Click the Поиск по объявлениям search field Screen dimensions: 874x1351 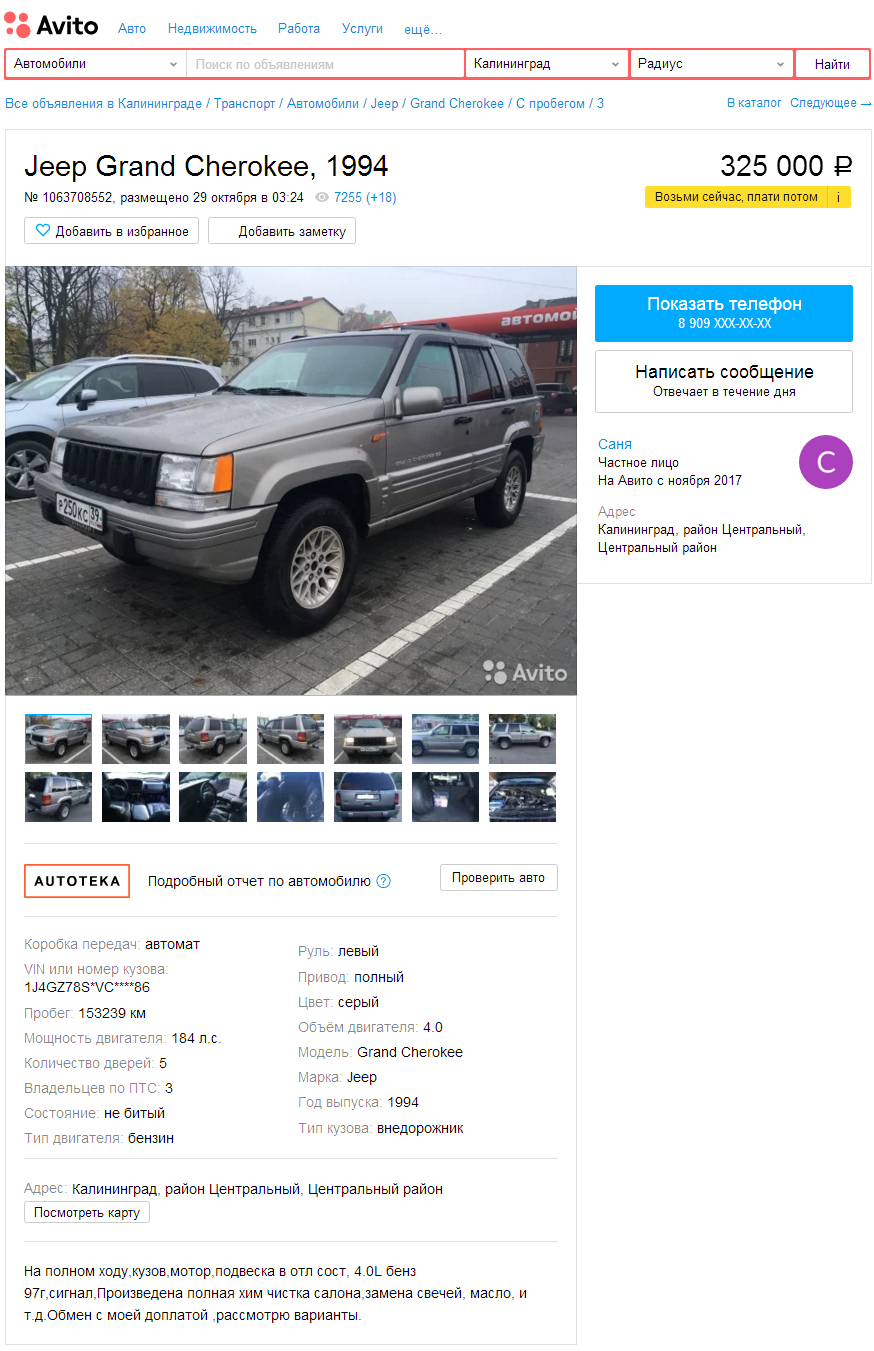(x=325, y=64)
